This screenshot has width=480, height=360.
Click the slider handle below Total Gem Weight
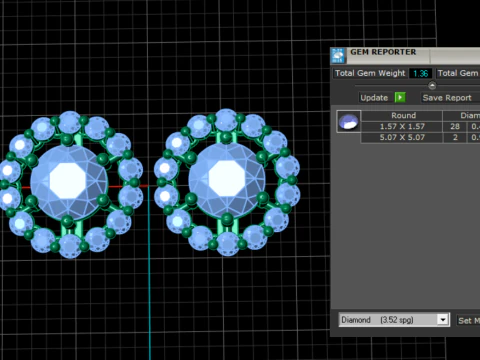pyautogui.click(x=432, y=86)
